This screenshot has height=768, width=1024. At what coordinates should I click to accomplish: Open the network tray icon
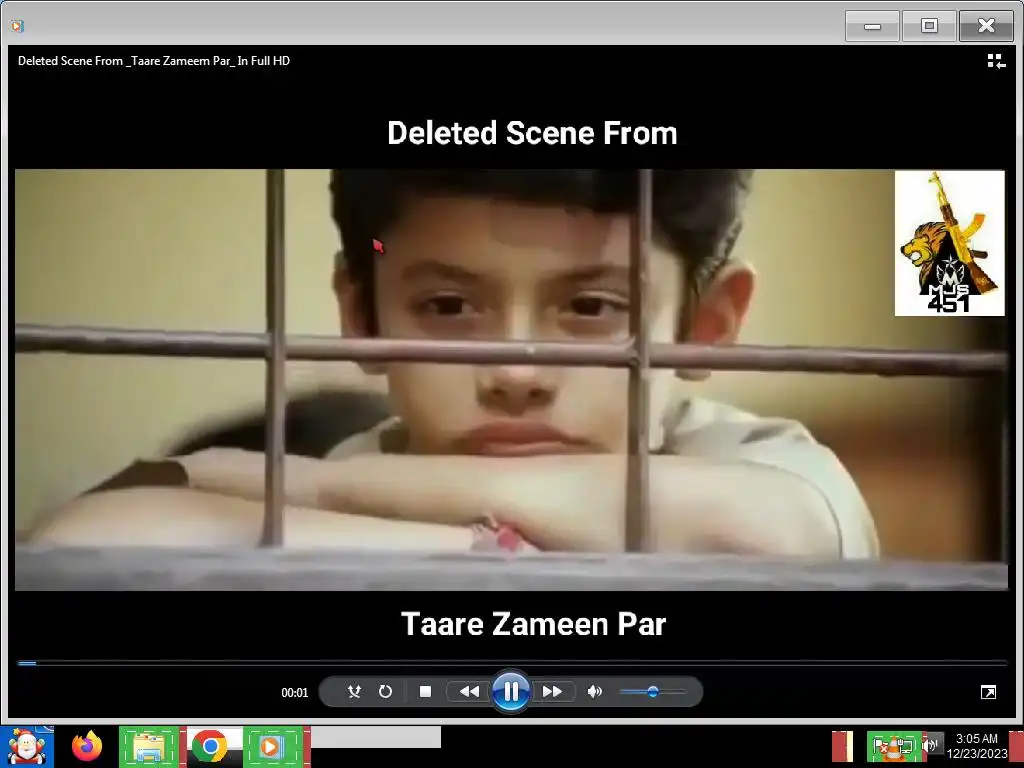906,746
